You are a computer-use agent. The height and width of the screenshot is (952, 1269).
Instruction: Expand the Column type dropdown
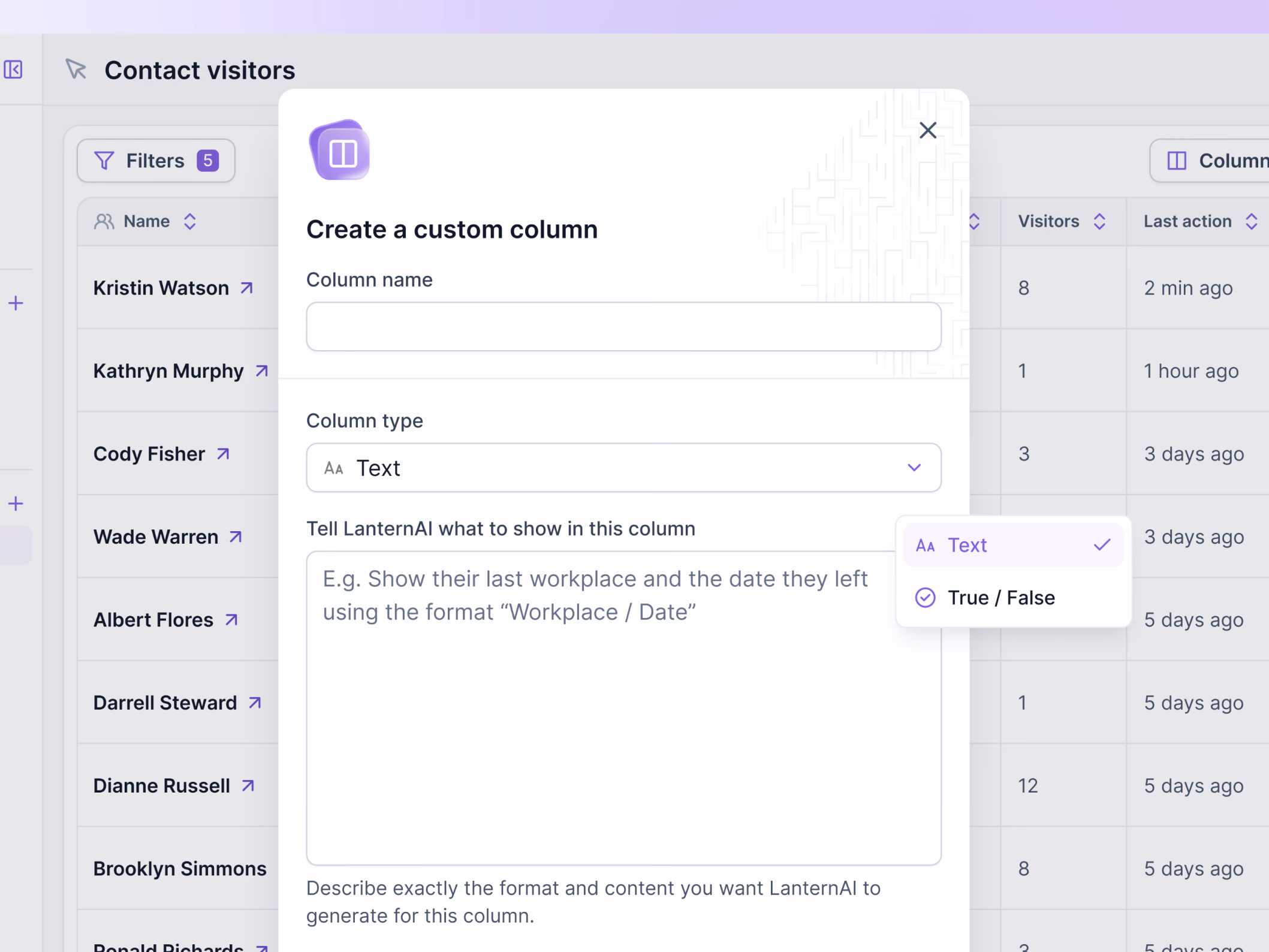coord(623,468)
